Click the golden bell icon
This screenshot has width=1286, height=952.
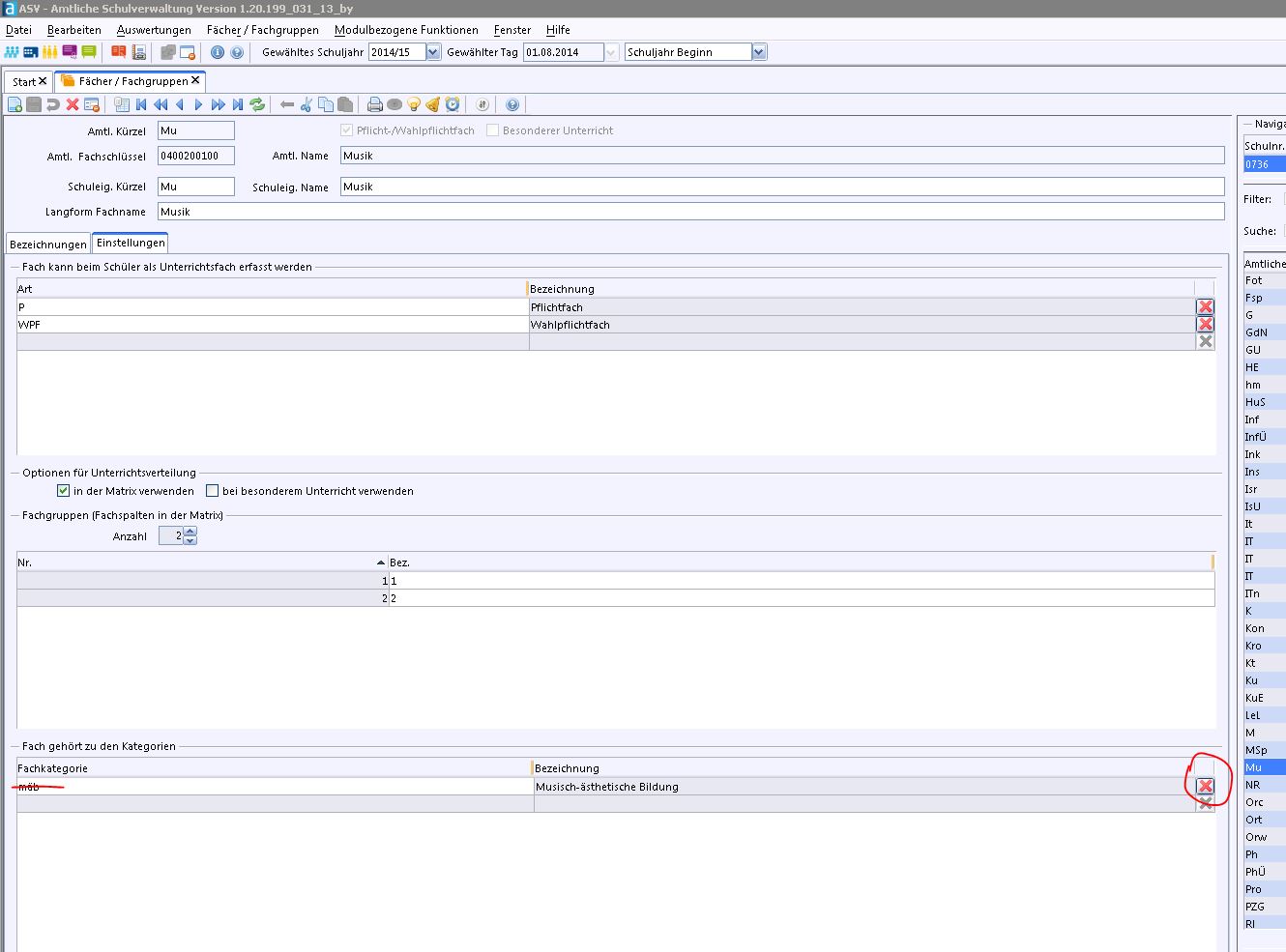433,104
